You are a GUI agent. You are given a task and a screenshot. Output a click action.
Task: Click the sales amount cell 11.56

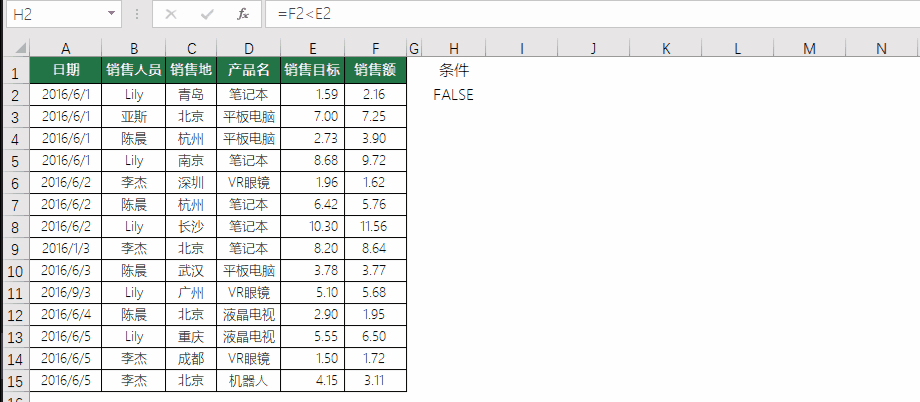point(376,227)
